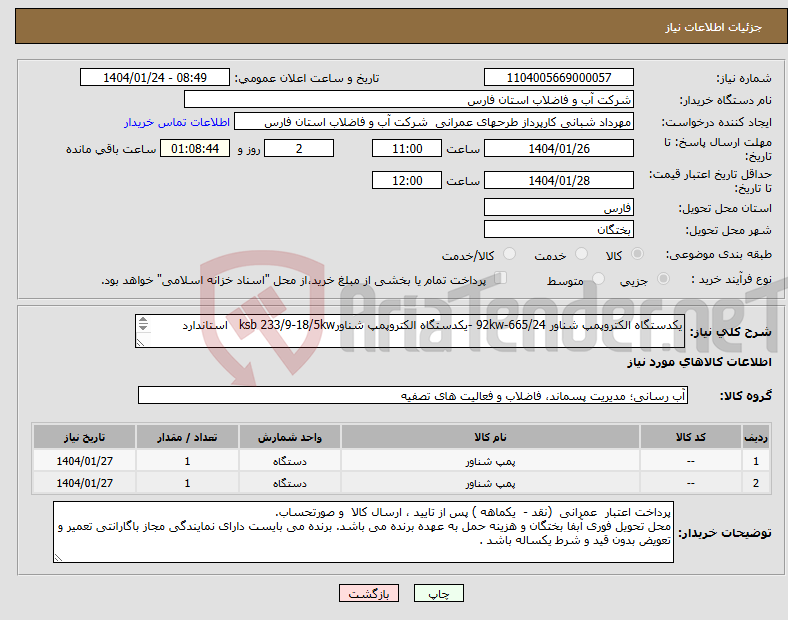Click پمپ شناور in row 1
This screenshot has width=788, height=620.
(490, 461)
